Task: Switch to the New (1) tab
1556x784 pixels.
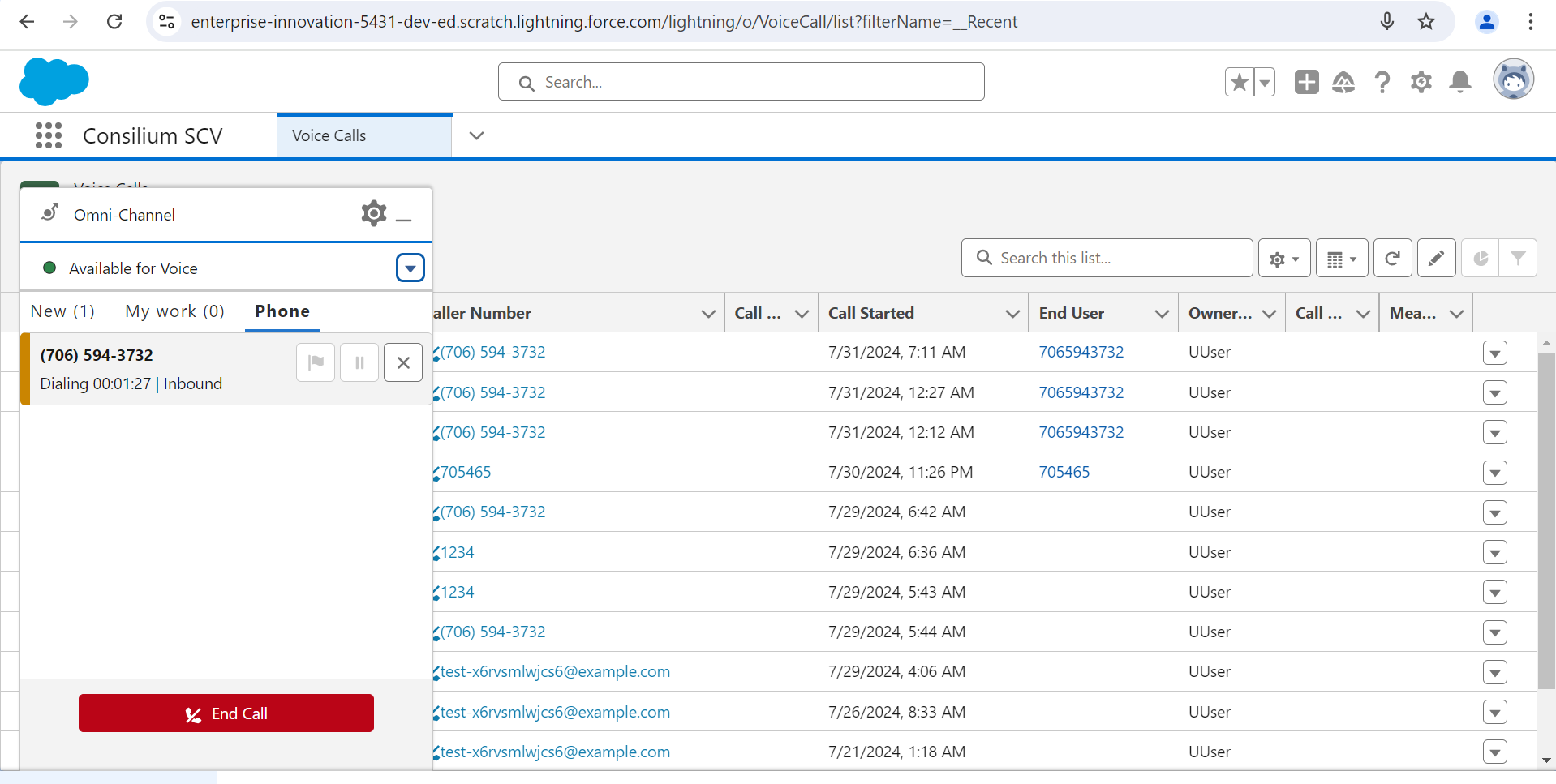Action: (62, 311)
